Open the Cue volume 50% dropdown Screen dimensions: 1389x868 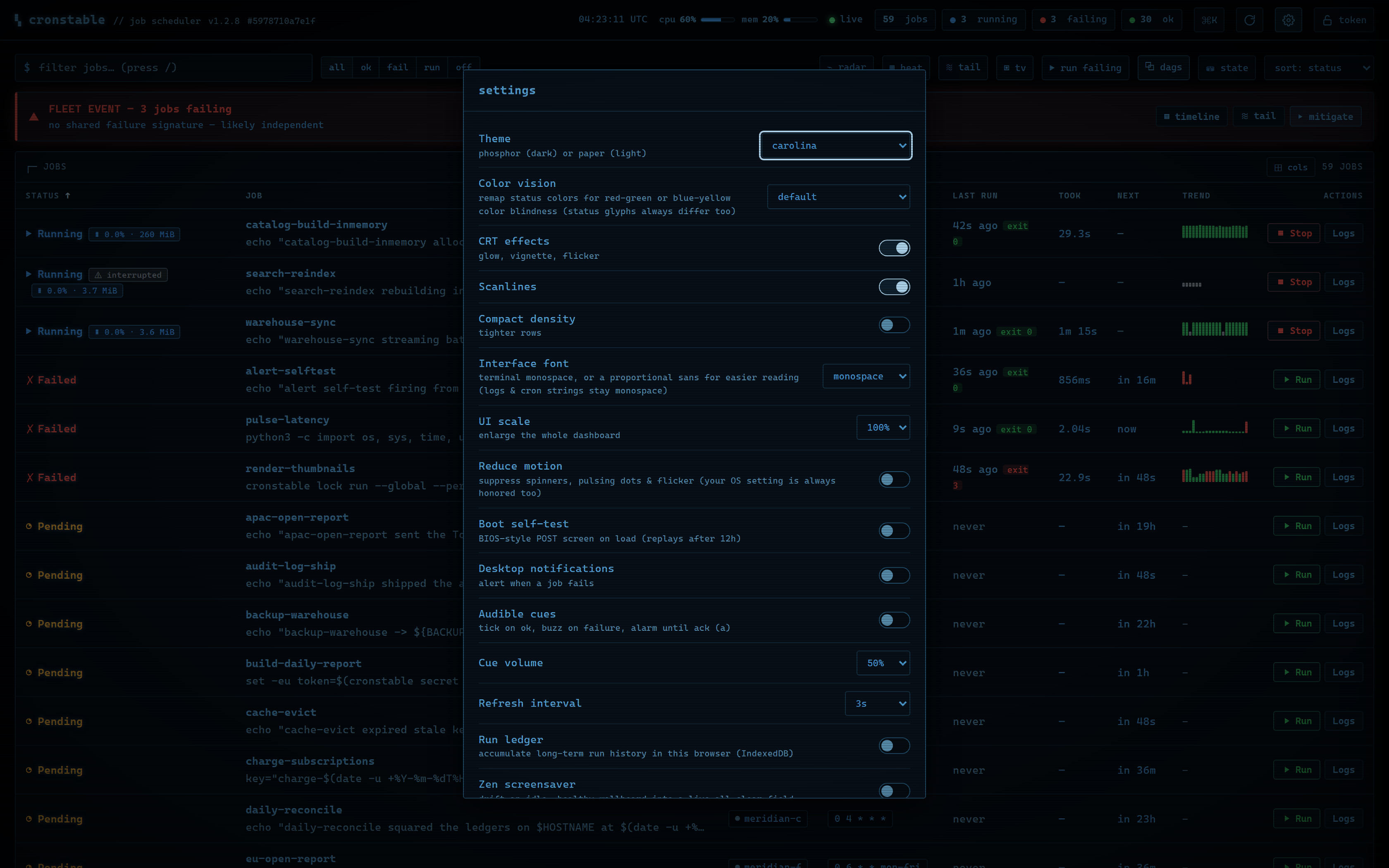883,663
